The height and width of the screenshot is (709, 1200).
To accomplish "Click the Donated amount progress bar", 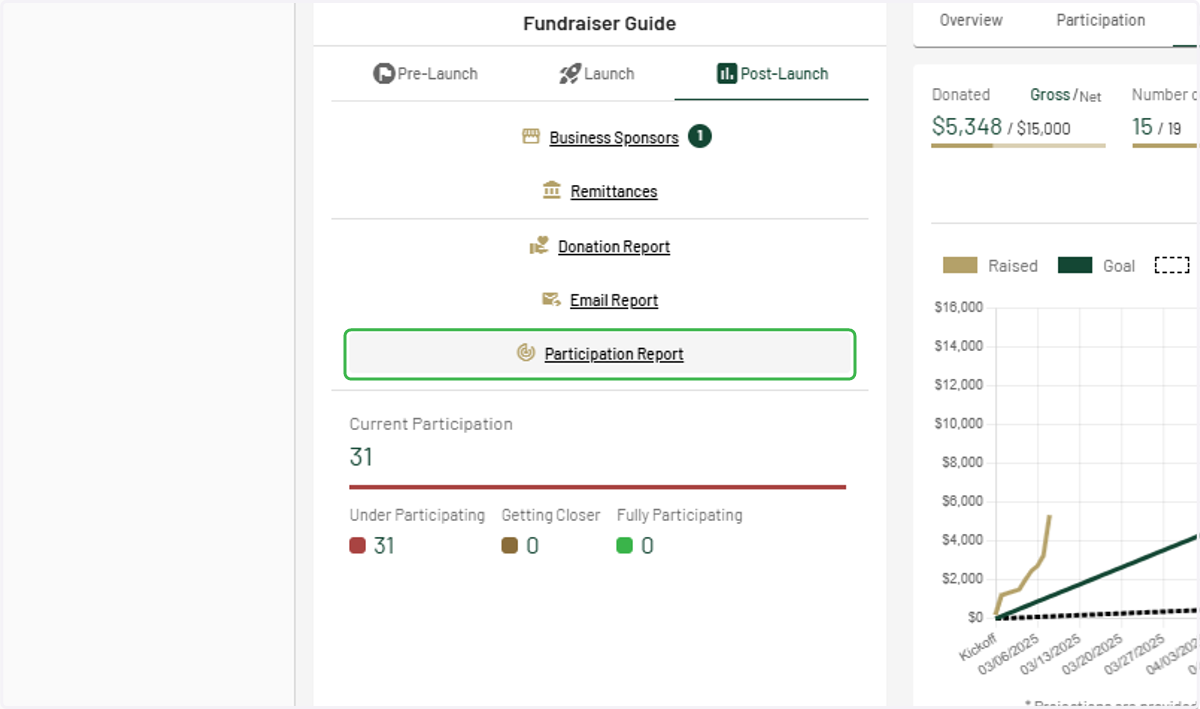I will coord(1018,146).
